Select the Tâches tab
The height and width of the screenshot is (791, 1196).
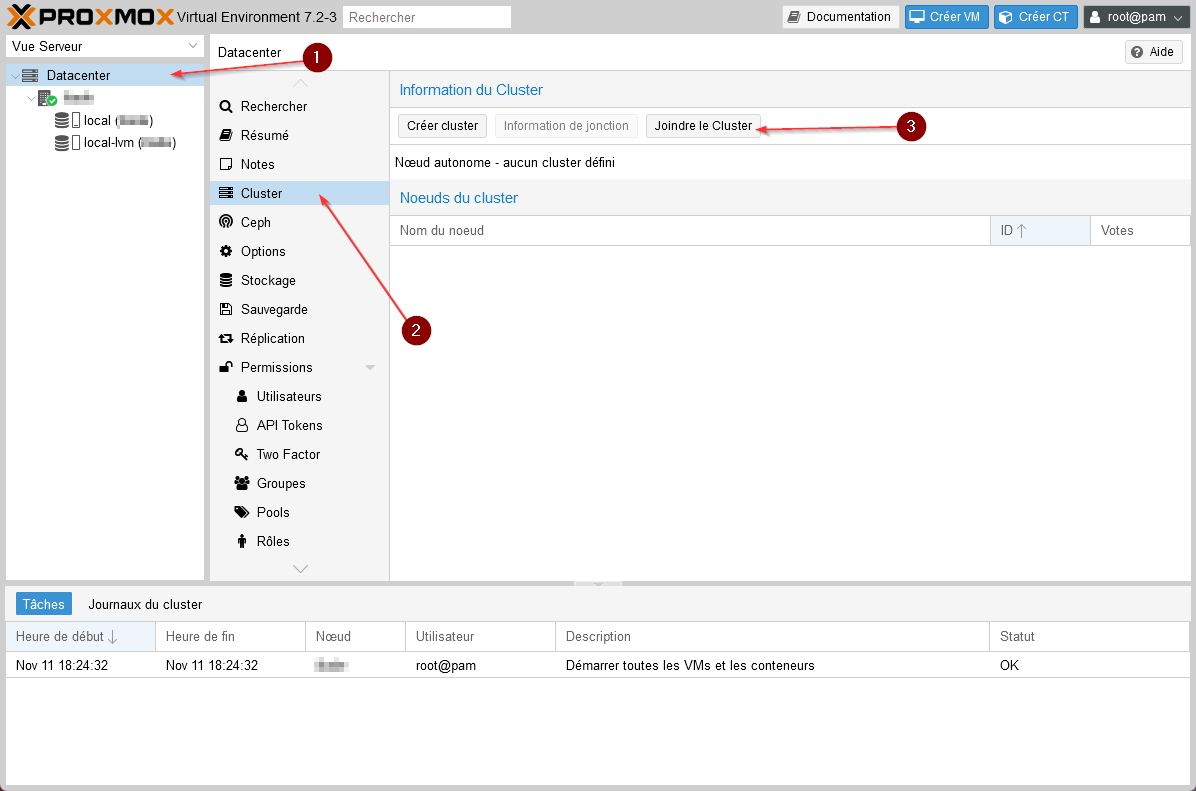point(44,604)
